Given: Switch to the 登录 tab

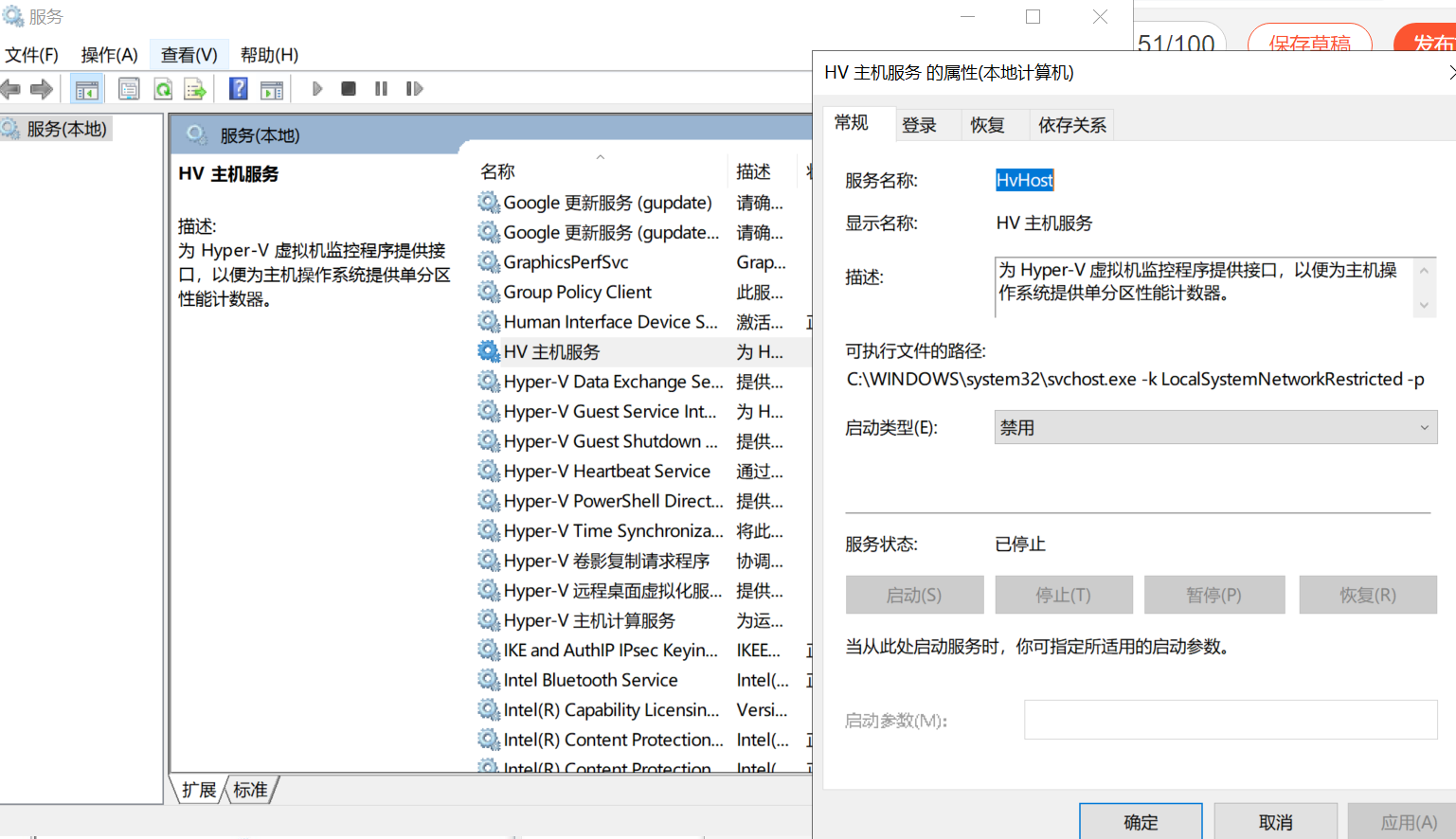Looking at the screenshot, I should click(x=919, y=125).
